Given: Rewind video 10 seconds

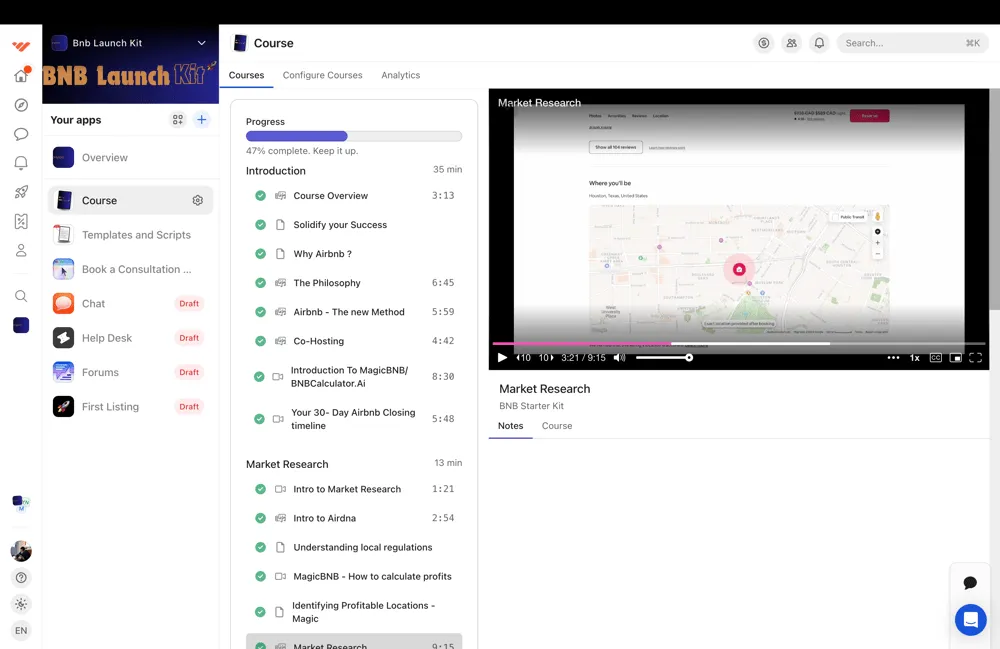Looking at the screenshot, I should [524, 358].
